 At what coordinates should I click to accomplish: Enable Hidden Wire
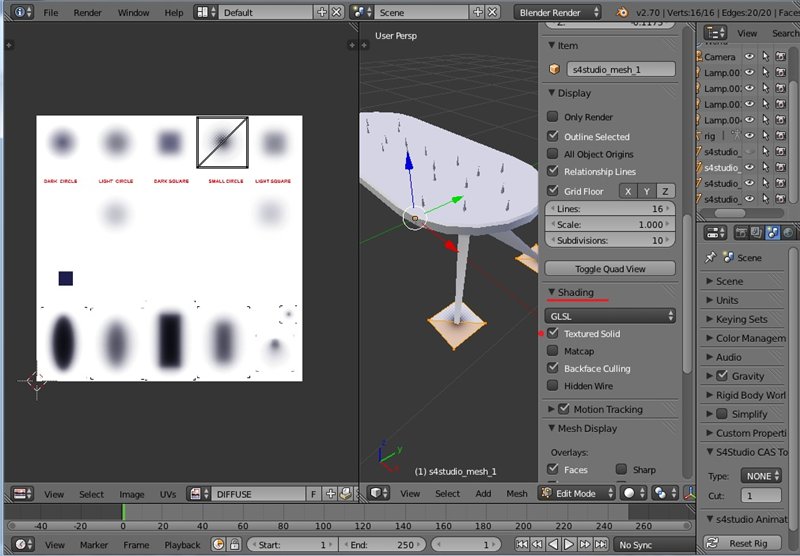tap(553, 385)
